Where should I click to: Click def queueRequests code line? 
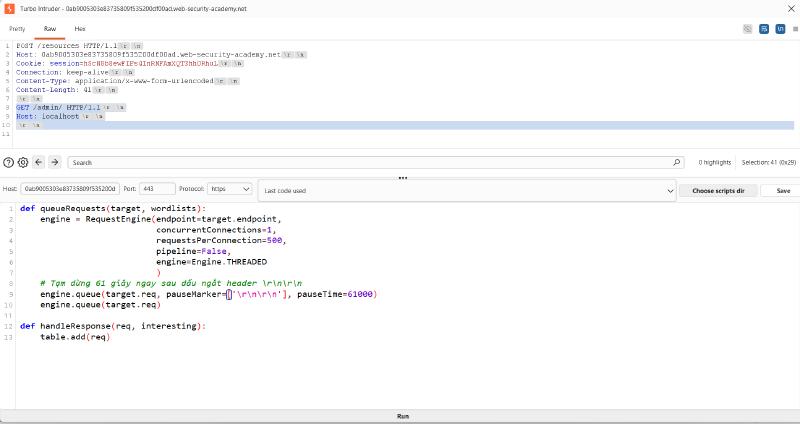coord(113,208)
